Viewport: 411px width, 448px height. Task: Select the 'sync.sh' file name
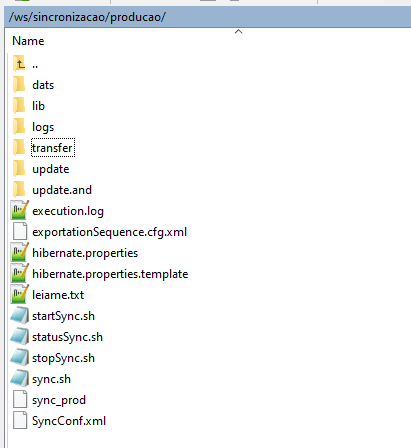pyautogui.click(x=51, y=379)
